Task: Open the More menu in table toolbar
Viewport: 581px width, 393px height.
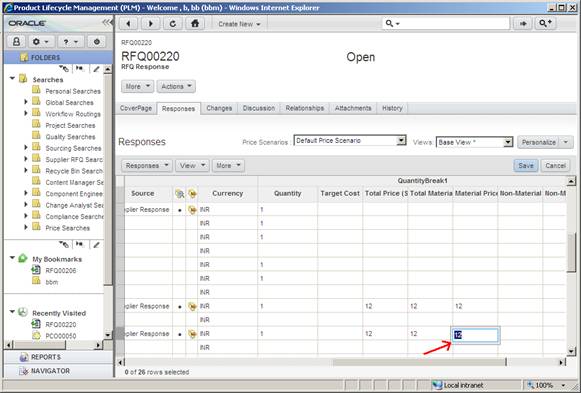Action: point(228,166)
